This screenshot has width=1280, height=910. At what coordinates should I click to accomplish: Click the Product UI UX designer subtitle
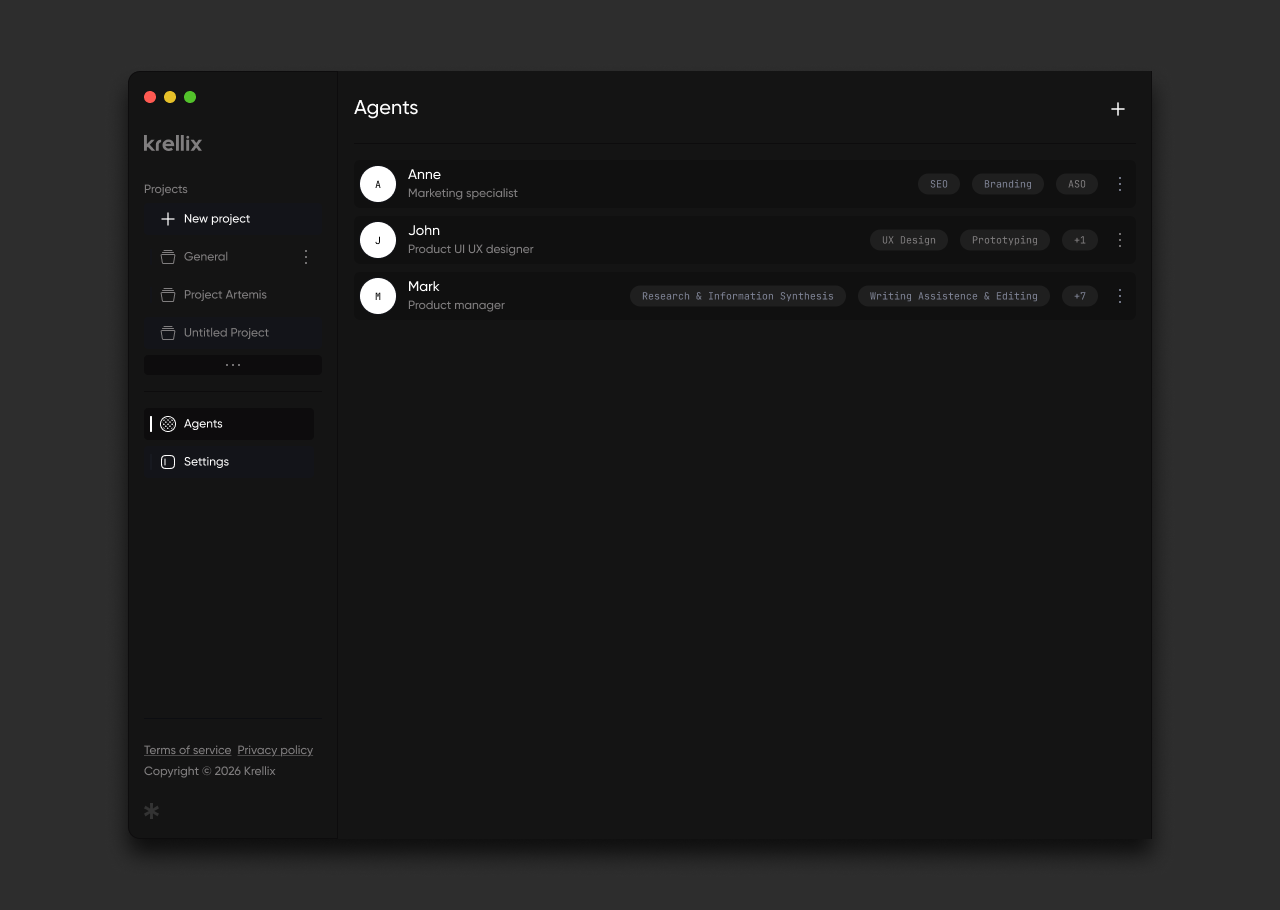point(471,249)
